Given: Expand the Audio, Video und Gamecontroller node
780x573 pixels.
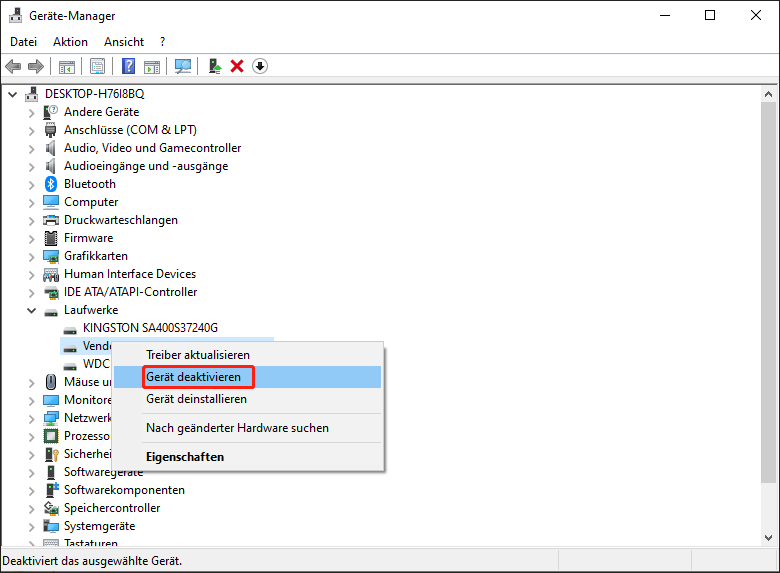Looking at the screenshot, I should pyautogui.click(x=31, y=149).
